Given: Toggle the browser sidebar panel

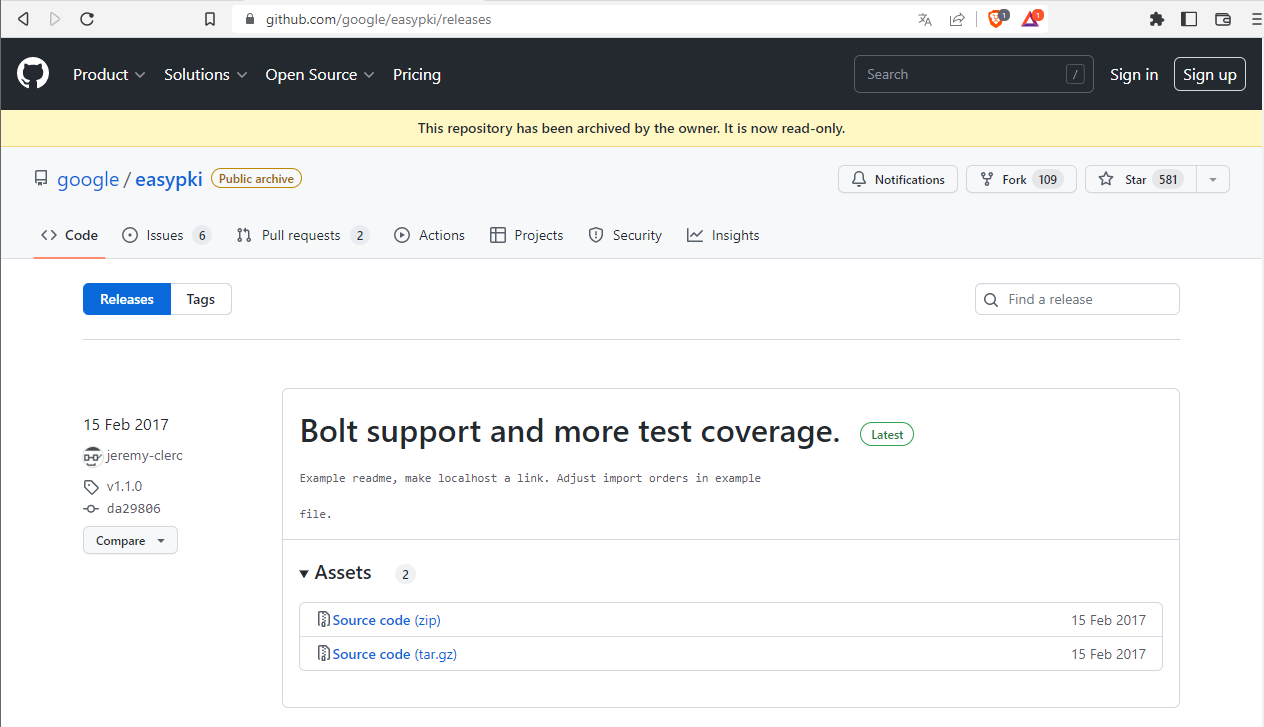Looking at the screenshot, I should pyautogui.click(x=1189, y=19).
